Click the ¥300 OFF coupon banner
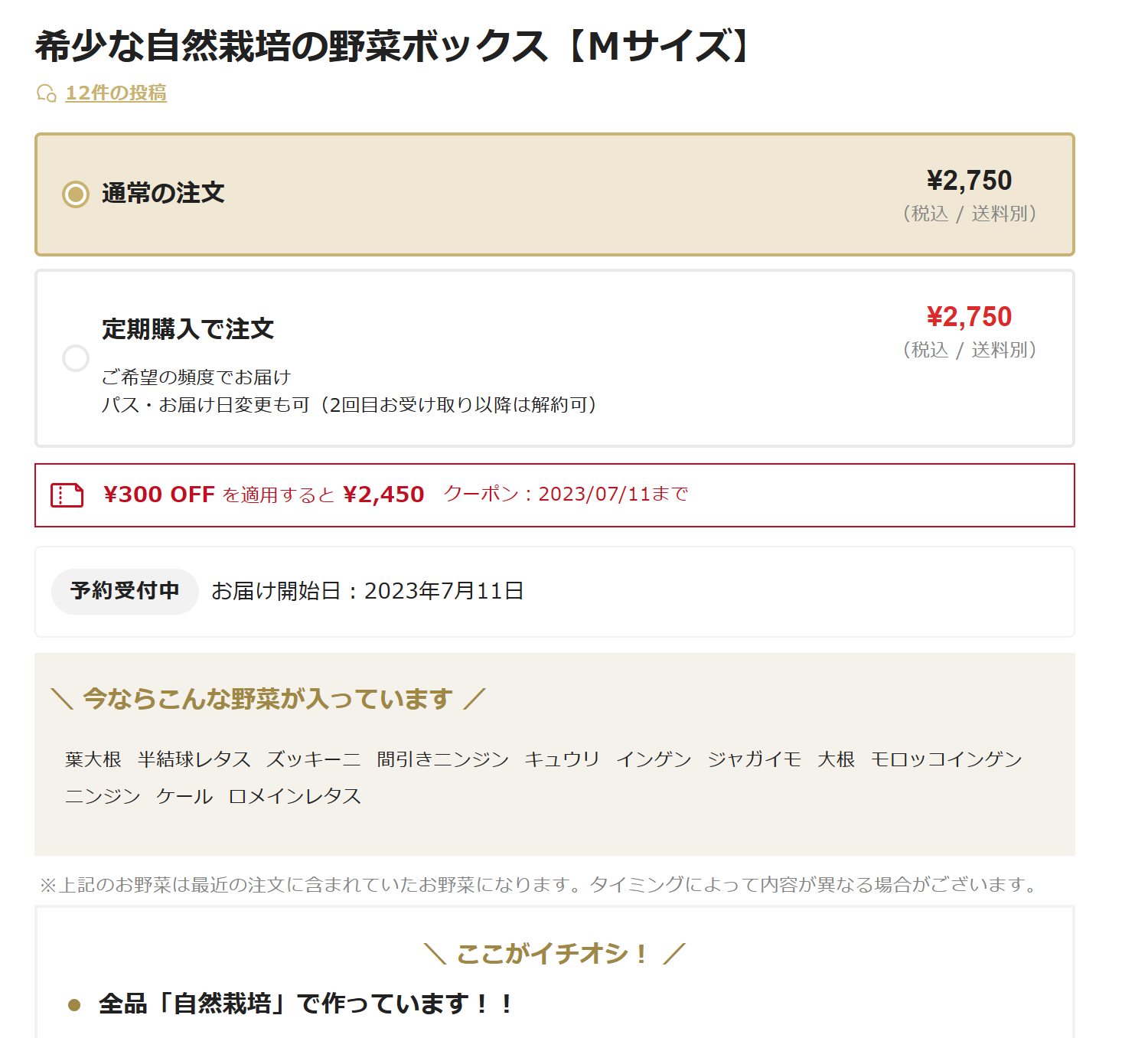The height and width of the screenshot is (1038, 1148). 555,495
